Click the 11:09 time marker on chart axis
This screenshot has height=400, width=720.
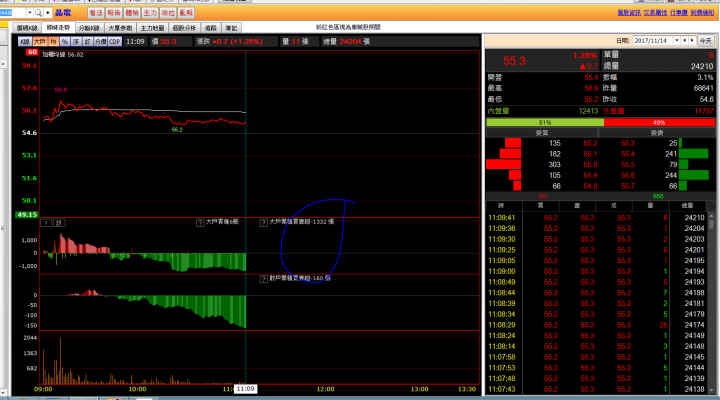point(245,389)
